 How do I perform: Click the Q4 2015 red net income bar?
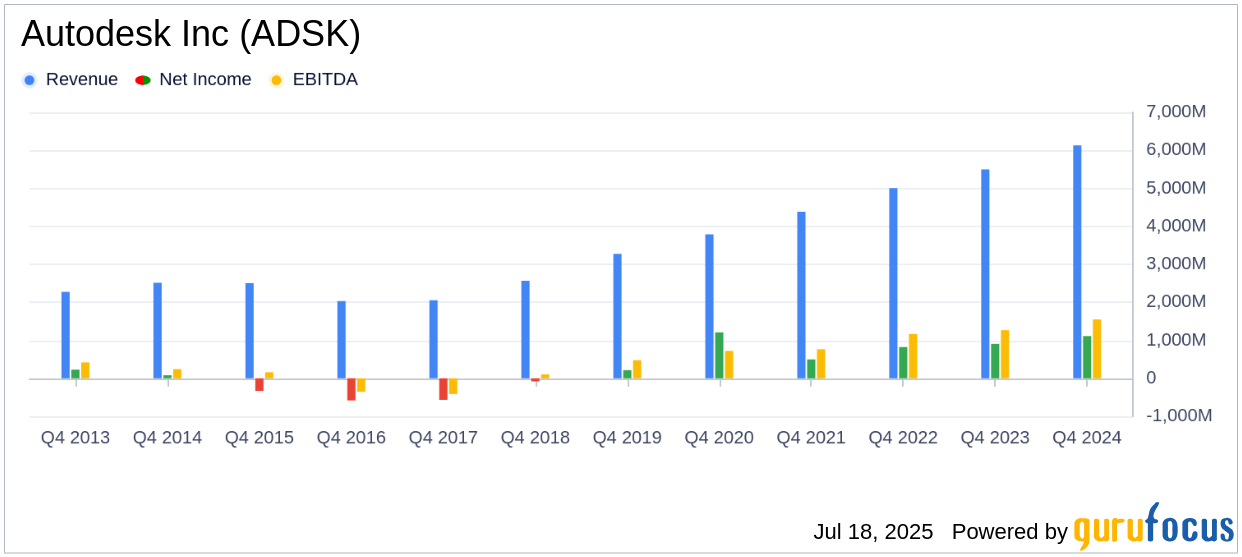pyautogui.click(x=259, y=385)
